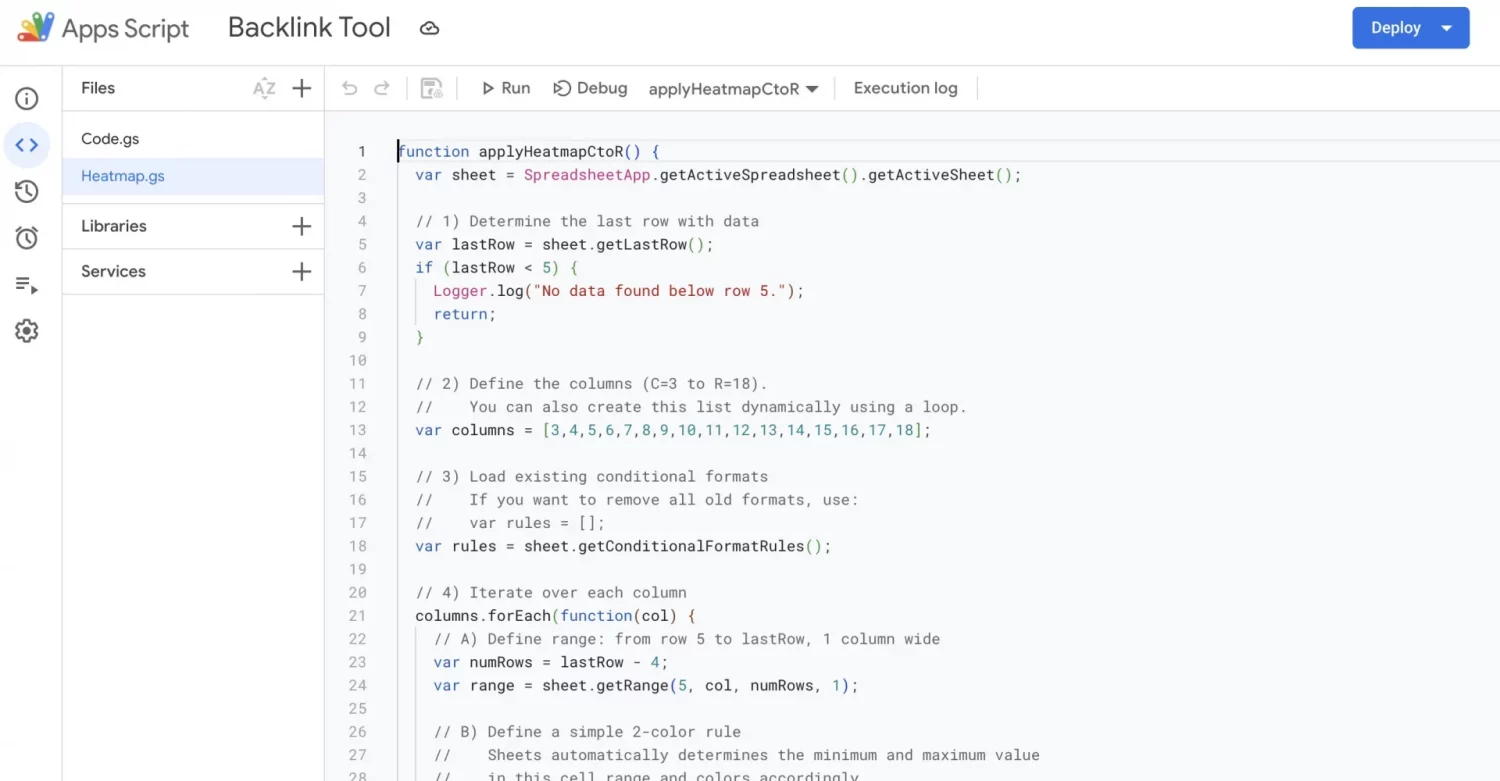Open the Overview info icon in sidebar
The height and width of the screenshot is (781, 1500).
point(27,98)
